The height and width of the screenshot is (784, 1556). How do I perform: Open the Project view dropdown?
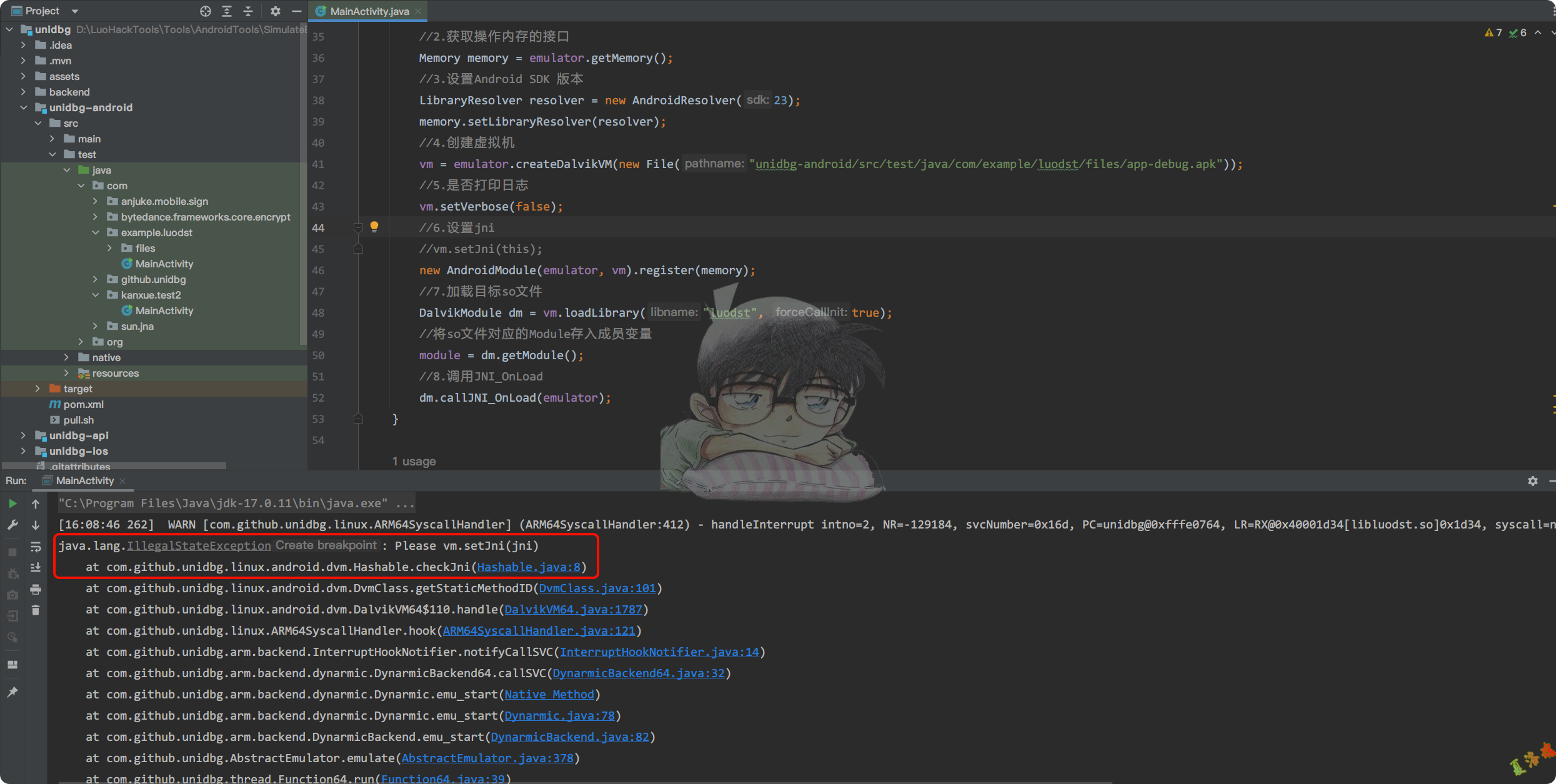click(x=75, y=11)
